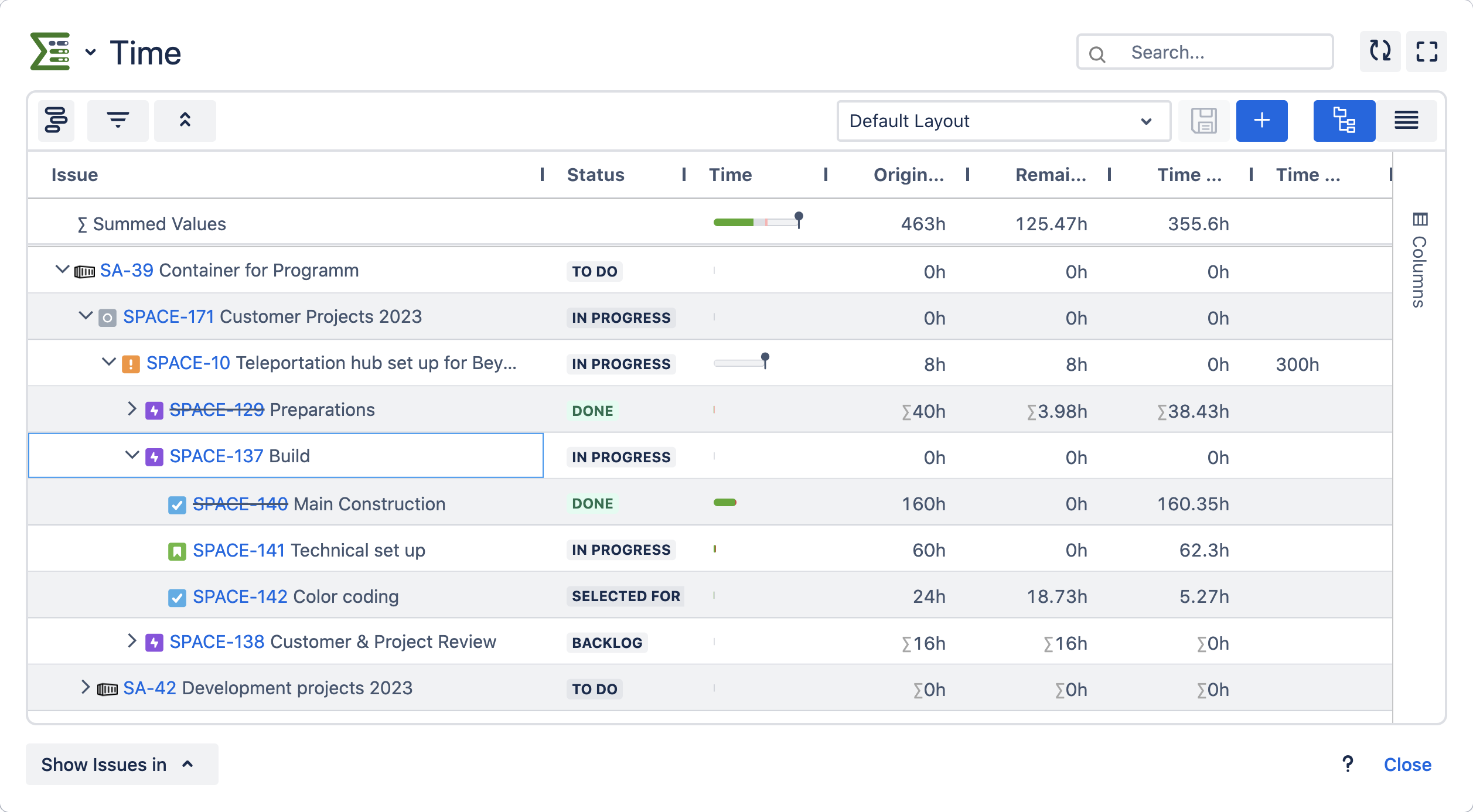Collapse SPACE-137 Build row
1473x812 pixels.
pyautogui.click(x=132, y=455)
